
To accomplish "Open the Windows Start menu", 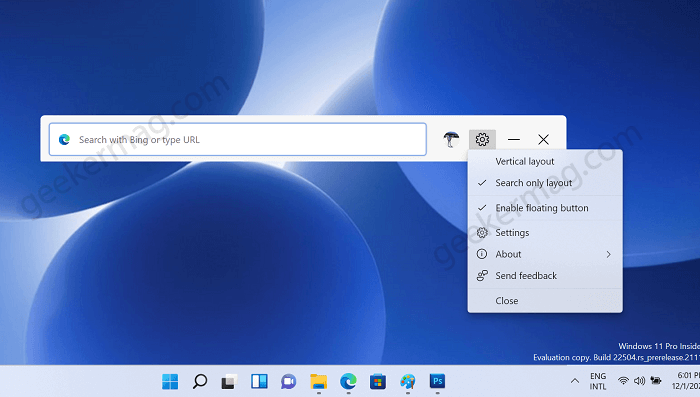I will (170, 381).
